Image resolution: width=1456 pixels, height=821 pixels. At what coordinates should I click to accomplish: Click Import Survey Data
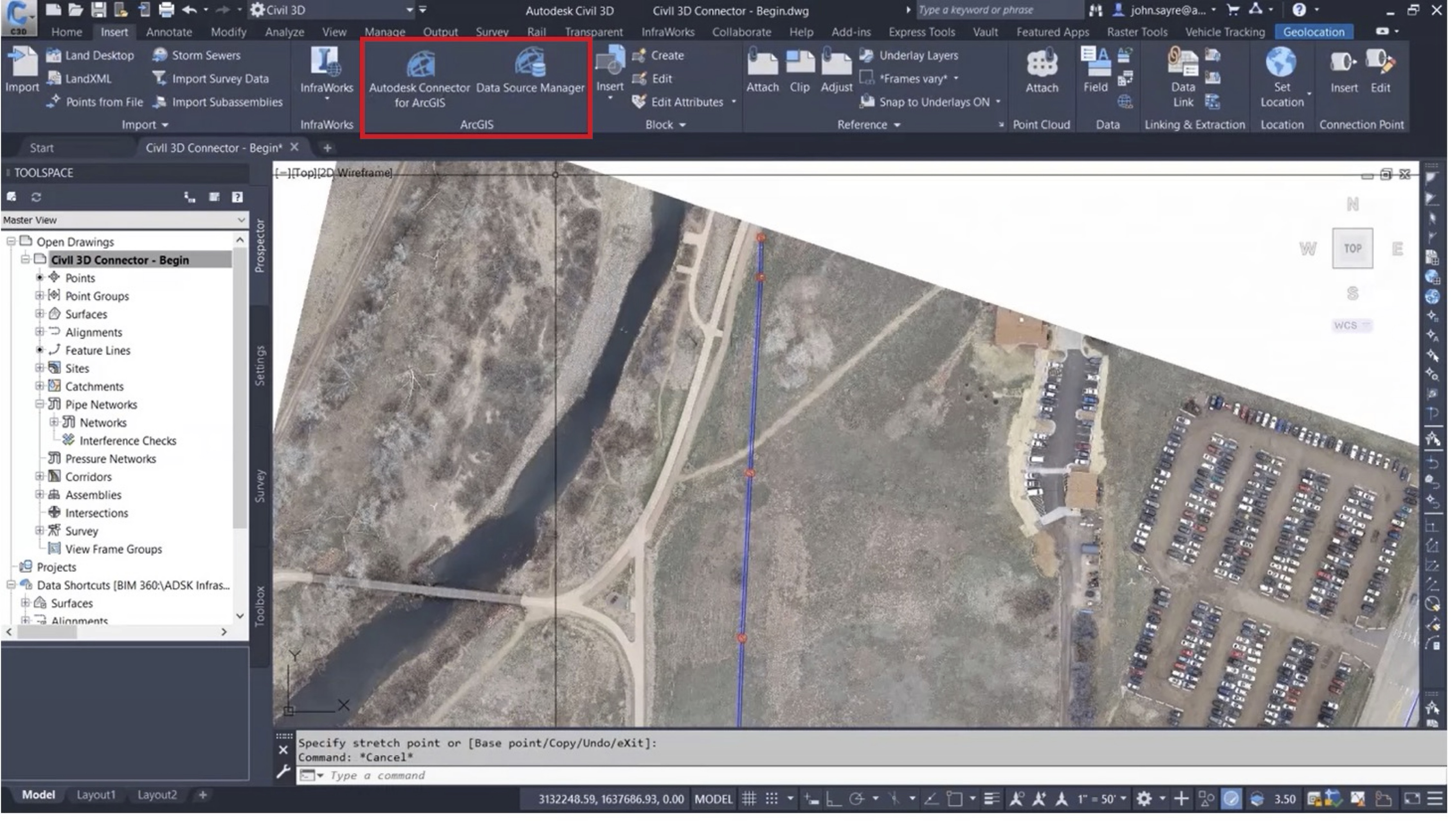(212, 78)
